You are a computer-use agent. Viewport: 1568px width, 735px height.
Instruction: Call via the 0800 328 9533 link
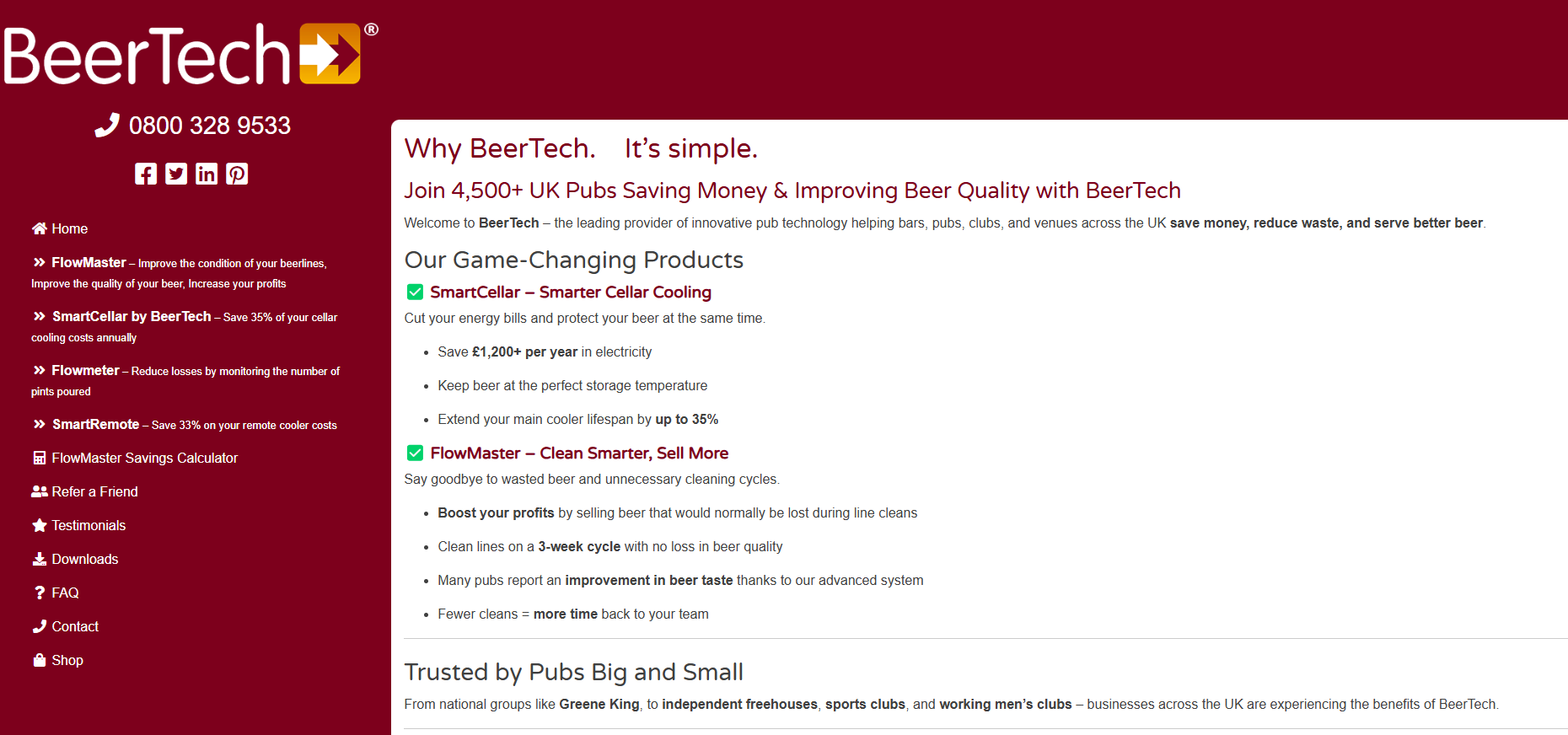coord(209,126)
